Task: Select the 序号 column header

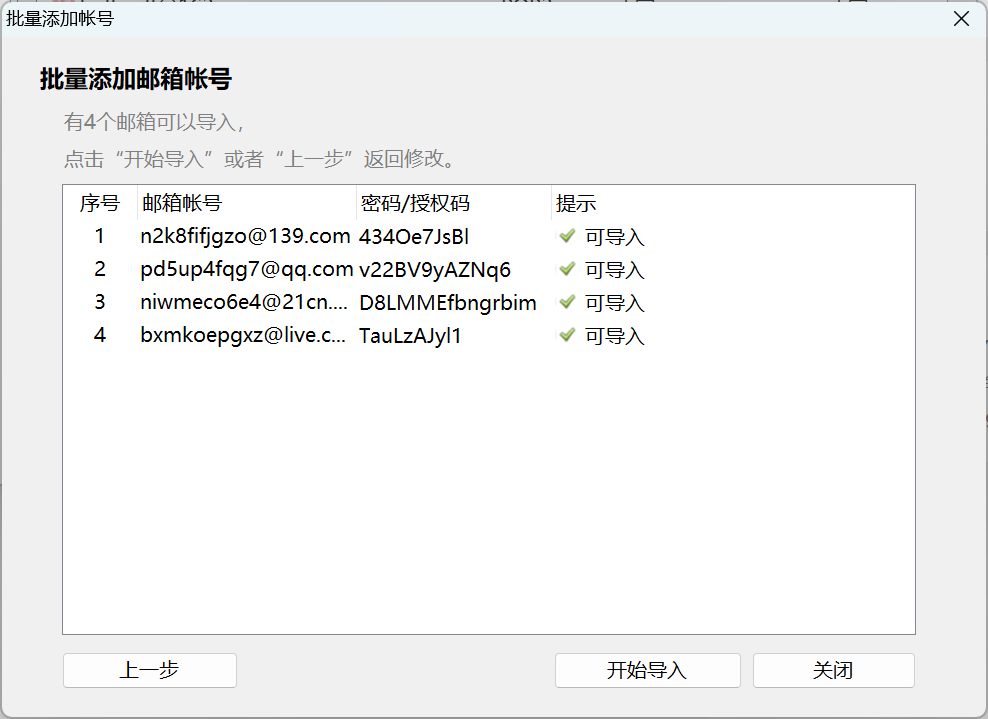Action: tap(100, 203)
